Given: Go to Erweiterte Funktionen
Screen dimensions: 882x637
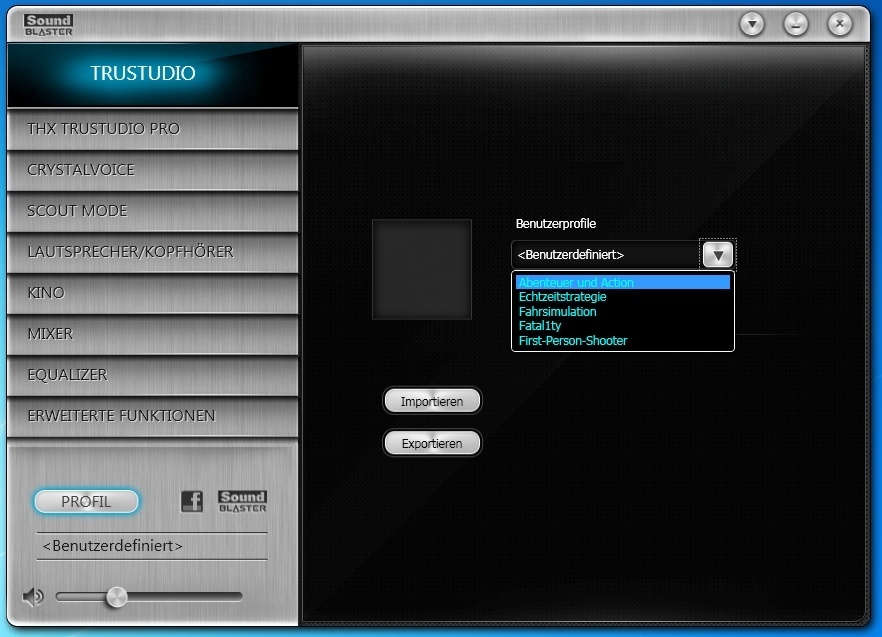Looking at the screenshot, I should click(x=152, y=416).
